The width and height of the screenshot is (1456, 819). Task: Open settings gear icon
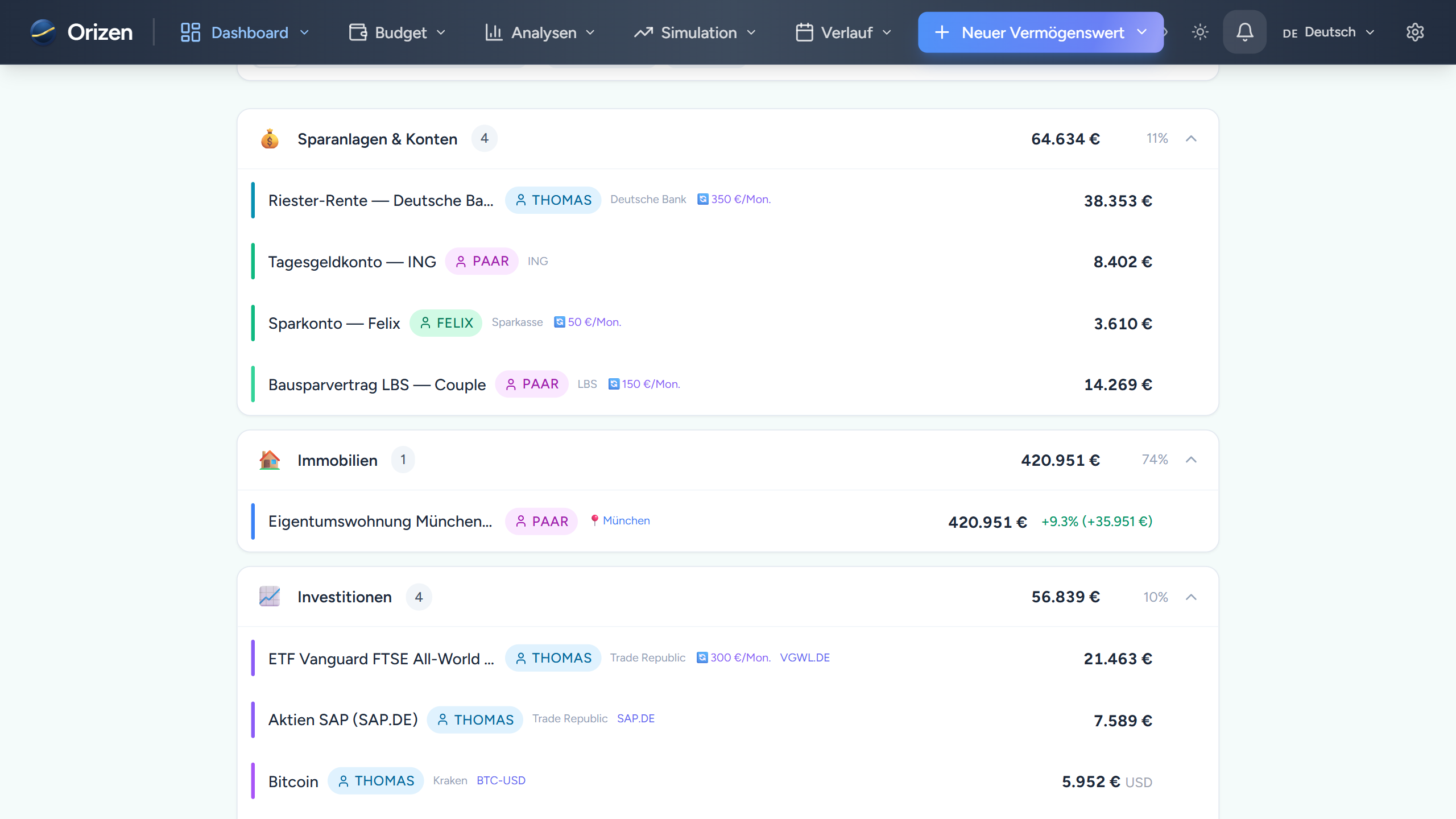(x=1414, y=32)
